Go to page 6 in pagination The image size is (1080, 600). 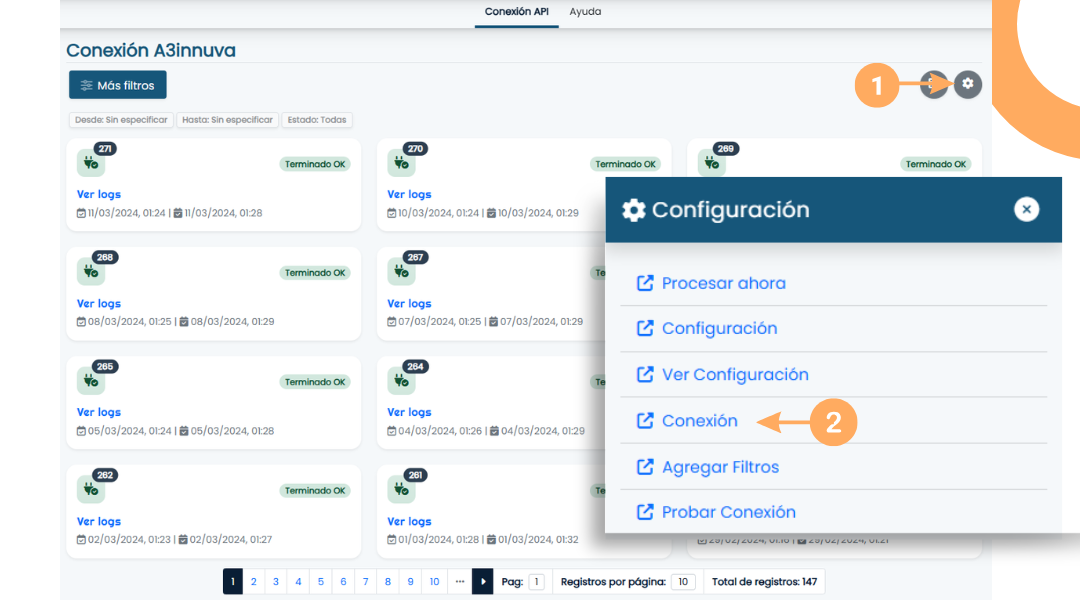[343, 581]
